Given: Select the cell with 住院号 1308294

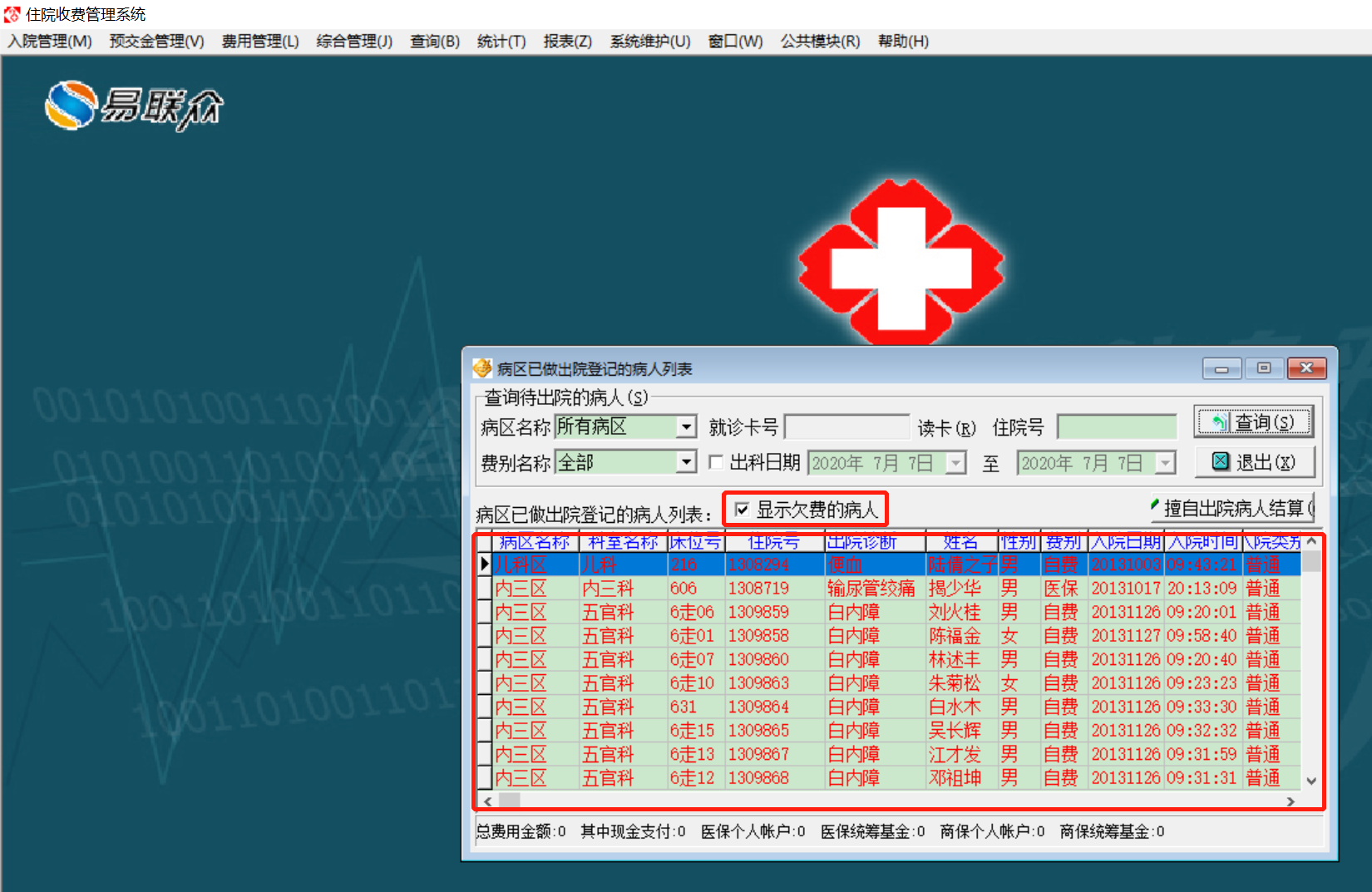Looking at the screenshot, I should [774, 564].
